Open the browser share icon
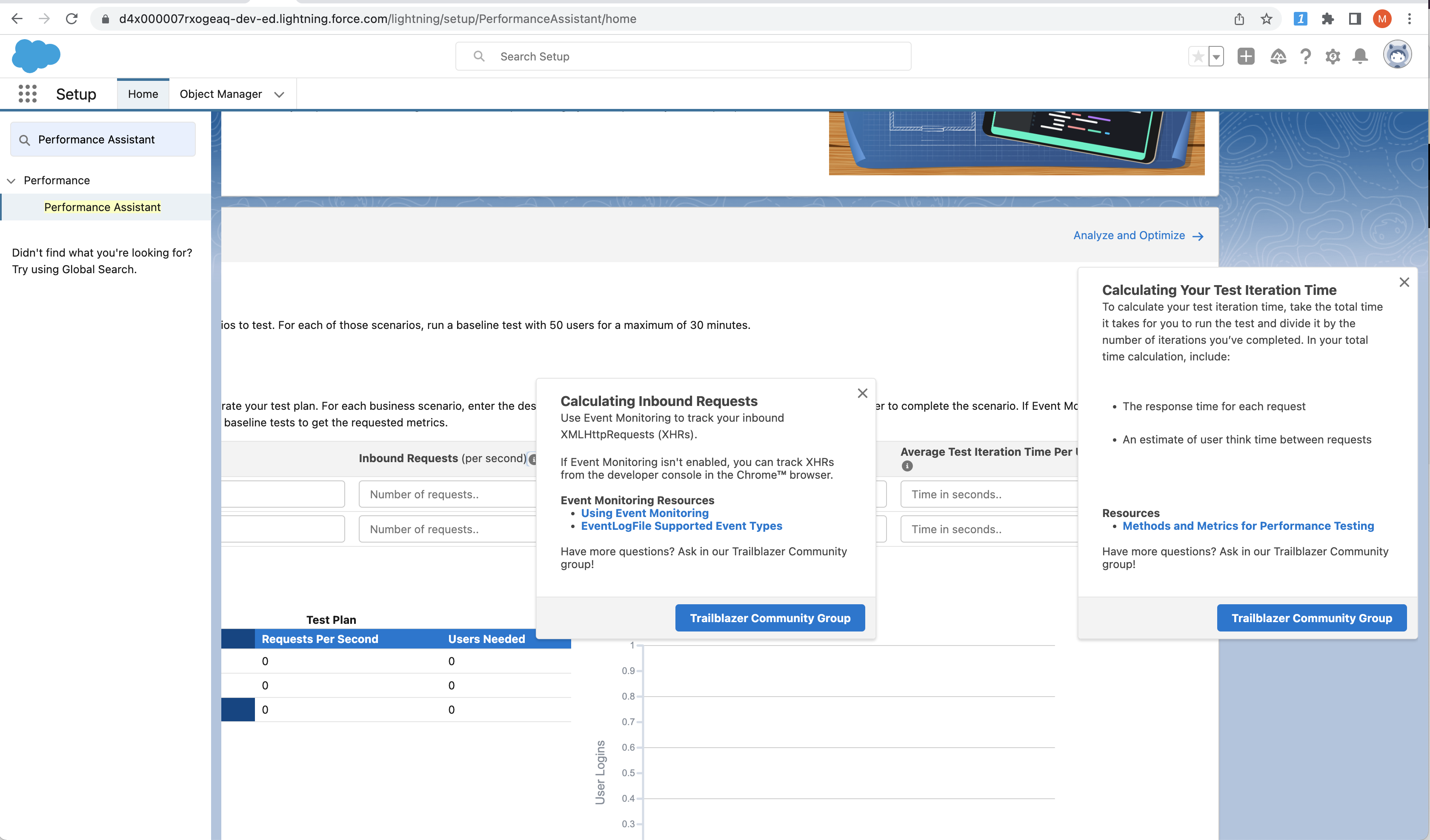 click(1239, 19)
